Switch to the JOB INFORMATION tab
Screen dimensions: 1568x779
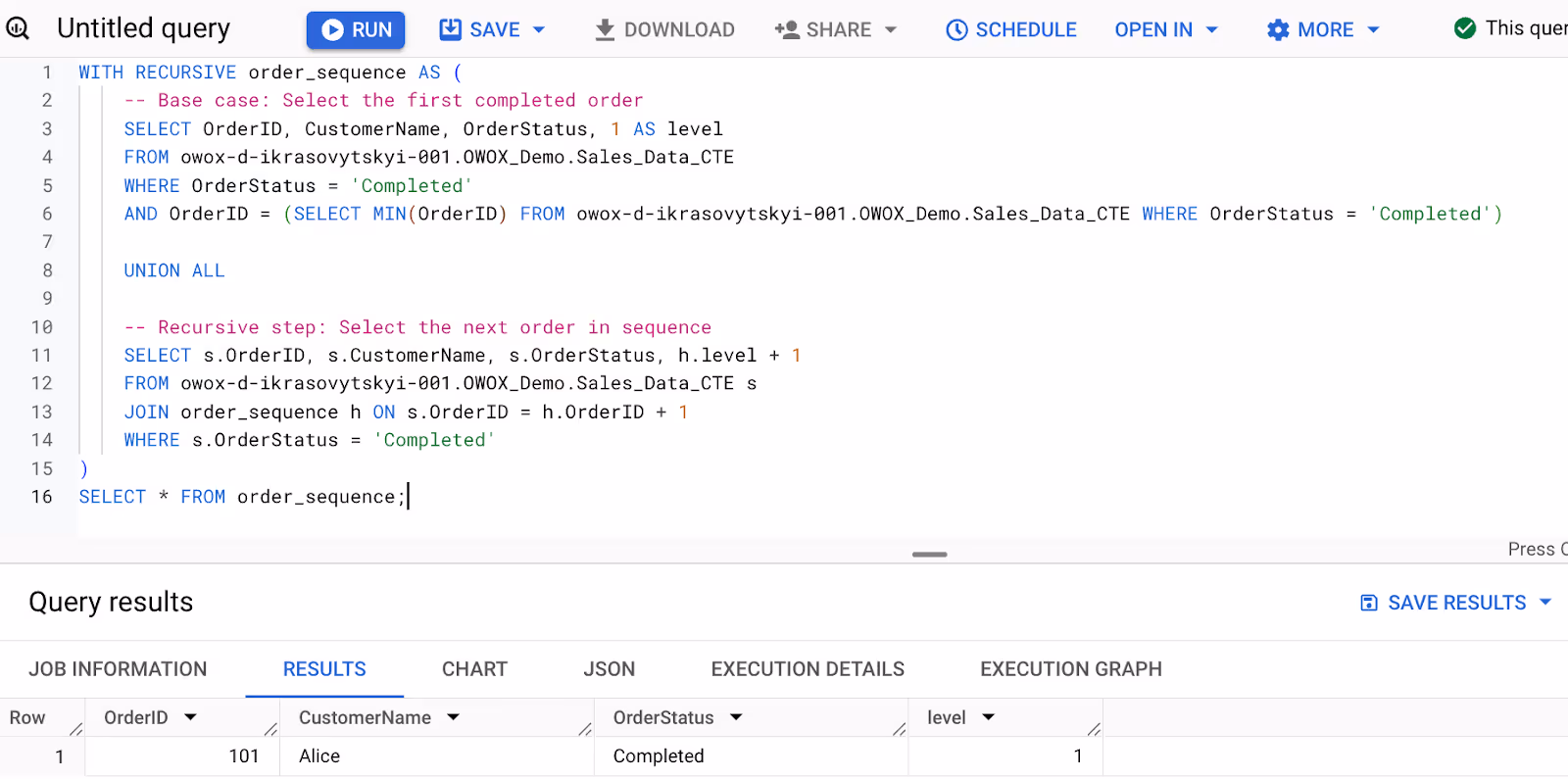tap(118, 669)
